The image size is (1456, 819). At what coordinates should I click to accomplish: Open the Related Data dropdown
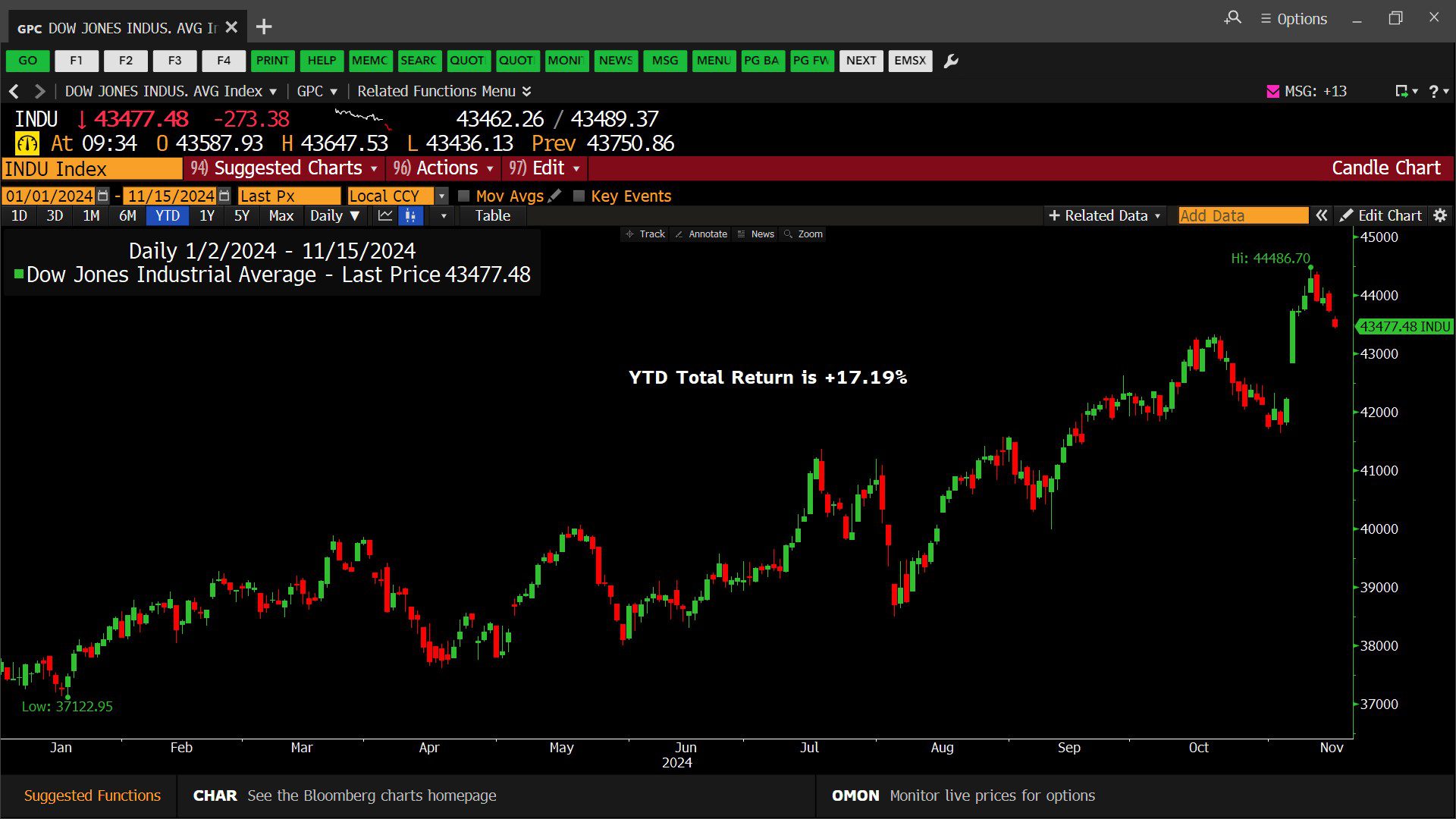[x=1104, y=215]
